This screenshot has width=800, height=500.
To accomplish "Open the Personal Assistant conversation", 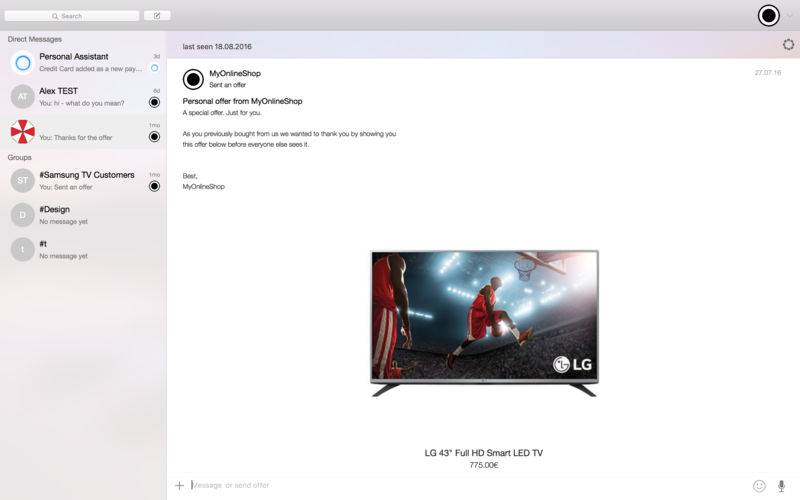I will 83,63.
